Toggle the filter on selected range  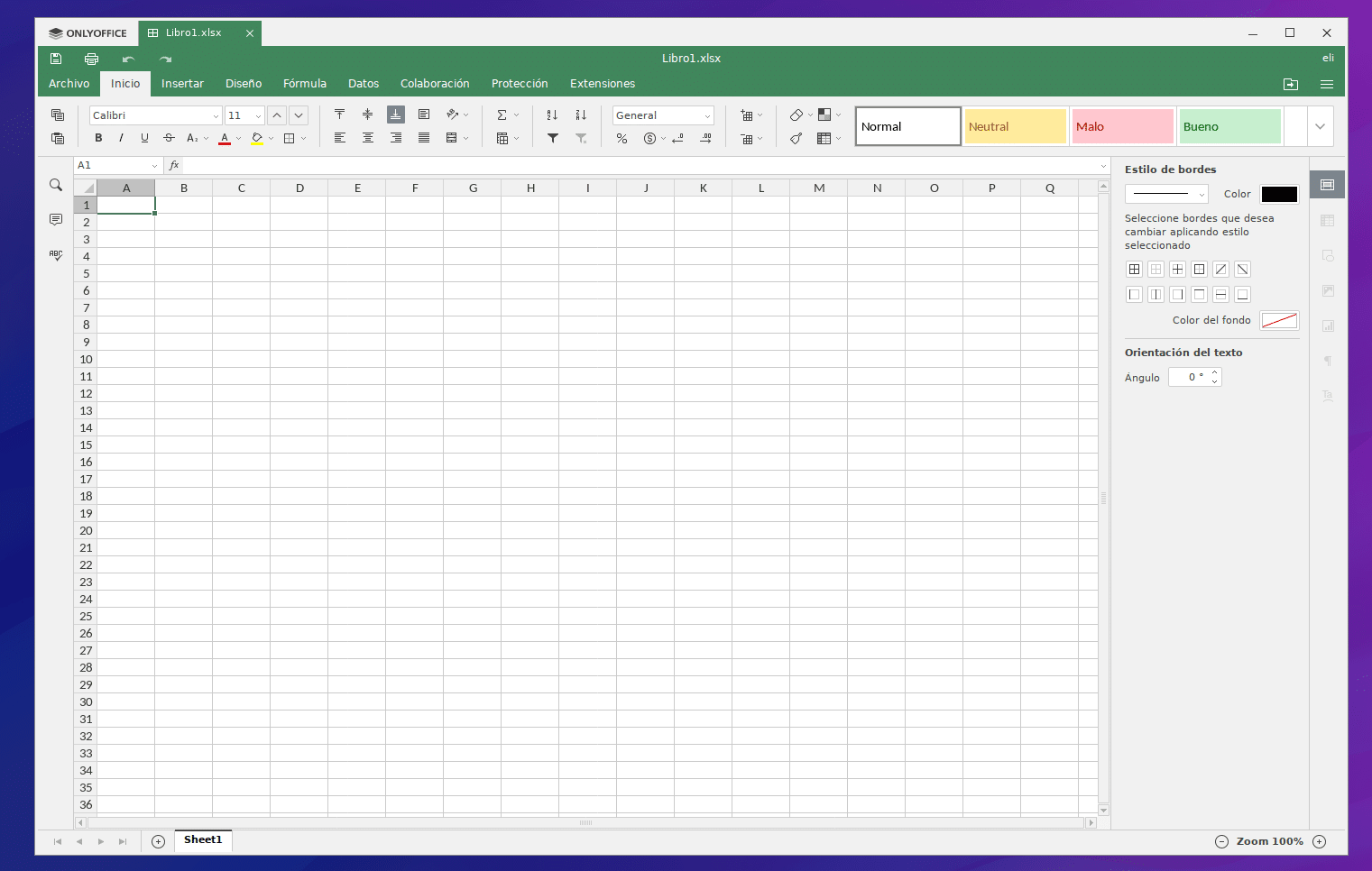click(x=553, y=139)
